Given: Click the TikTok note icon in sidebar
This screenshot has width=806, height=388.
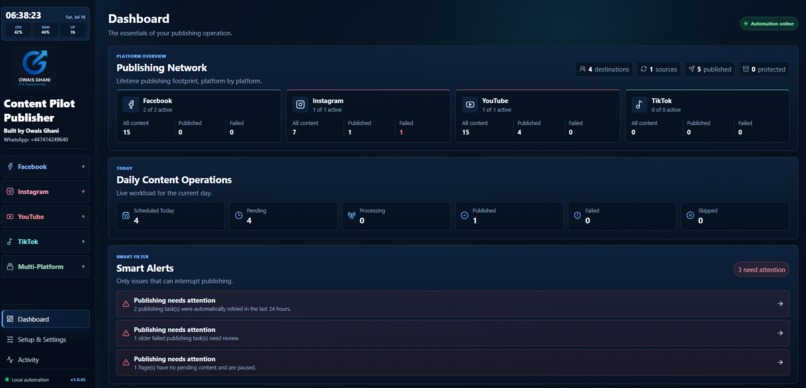Looking at the screenshot, I should tap(10, 242).
